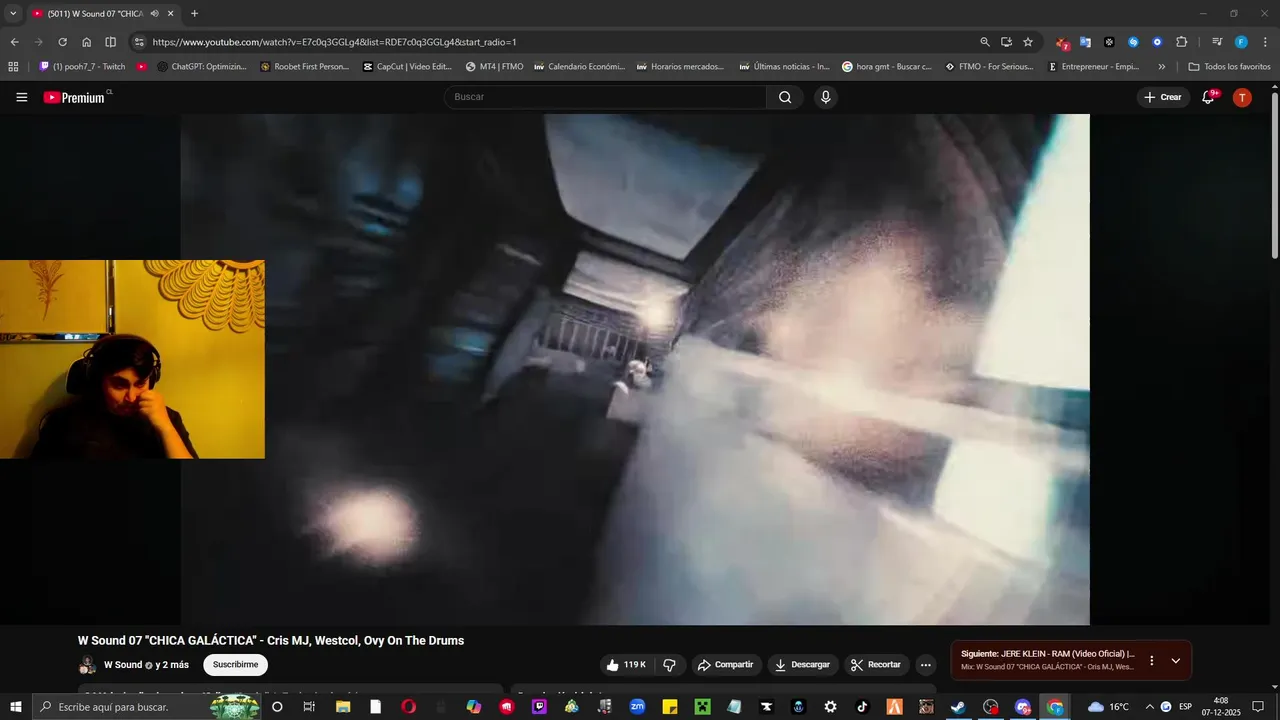Open YouTube notifications bell
Screen dimensions: 1280x720
tap(1209, 97)
